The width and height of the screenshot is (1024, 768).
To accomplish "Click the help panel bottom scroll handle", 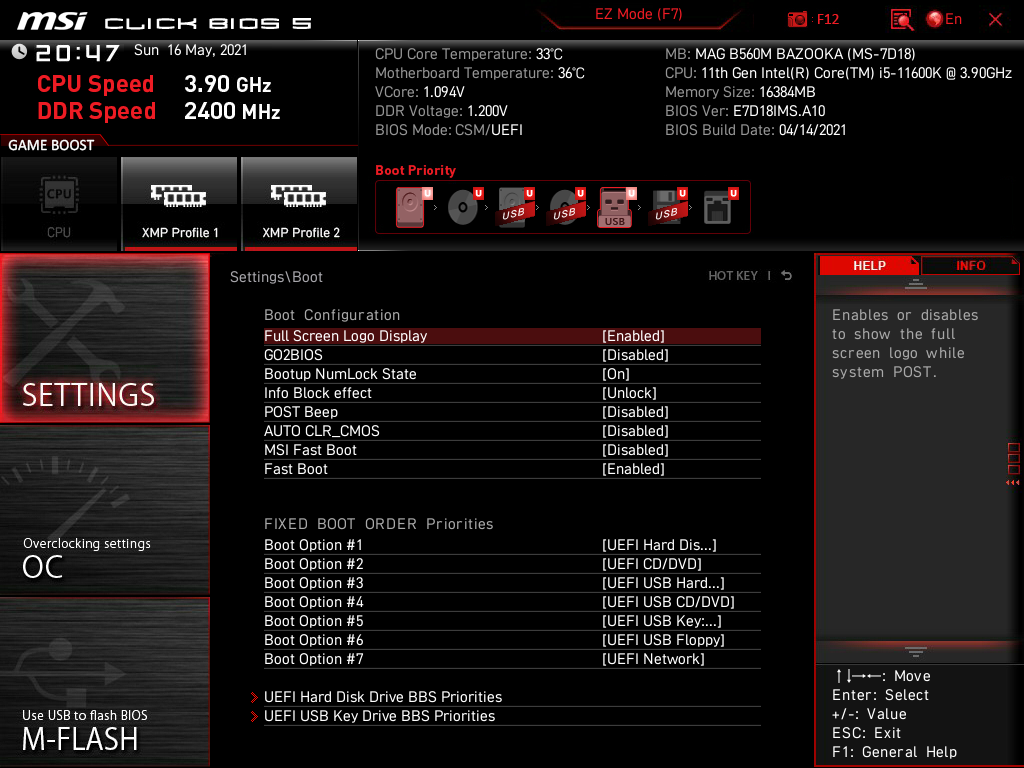I will click(x=916, y=651).
